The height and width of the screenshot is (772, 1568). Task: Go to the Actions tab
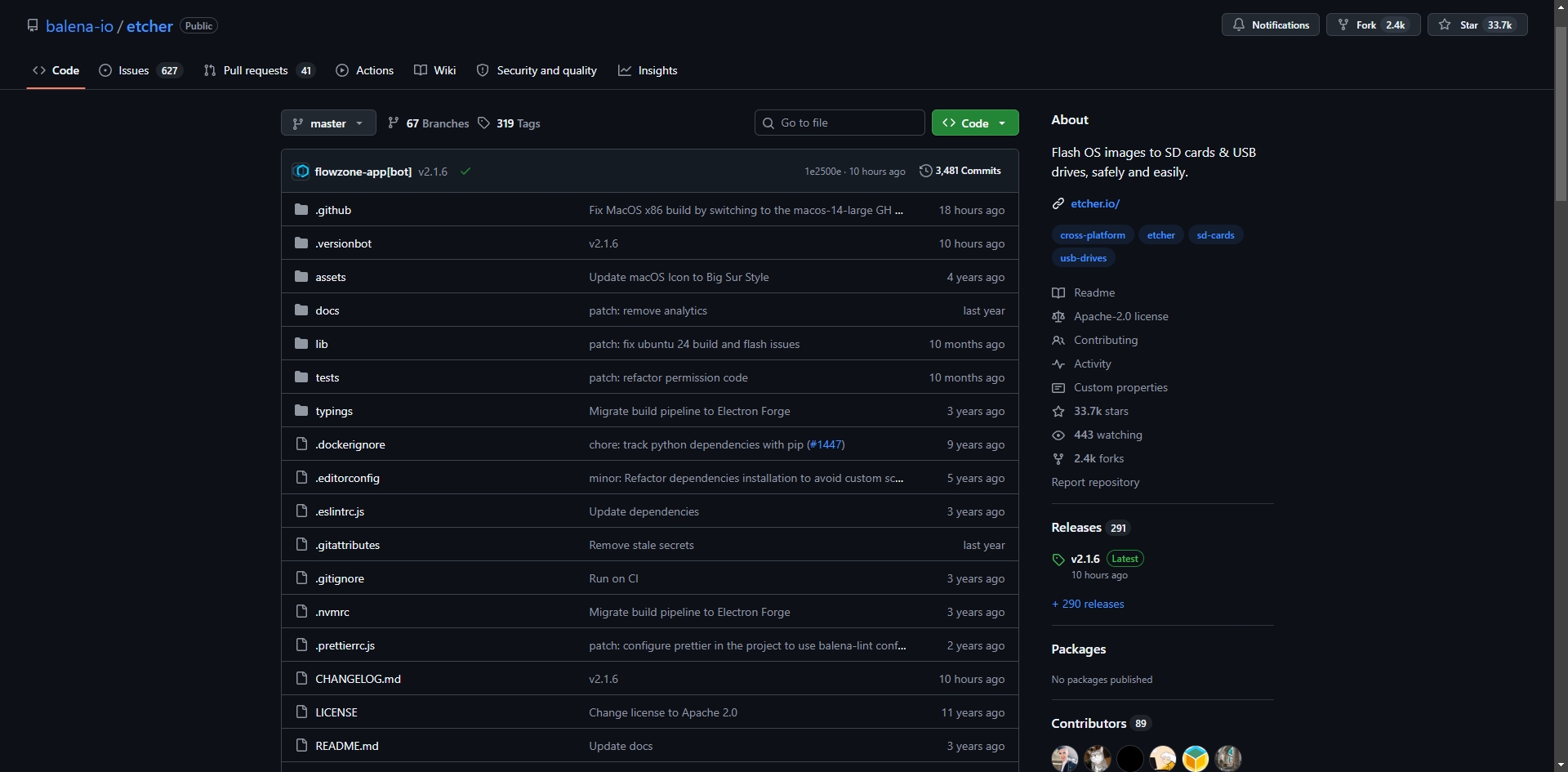[364, 70]
